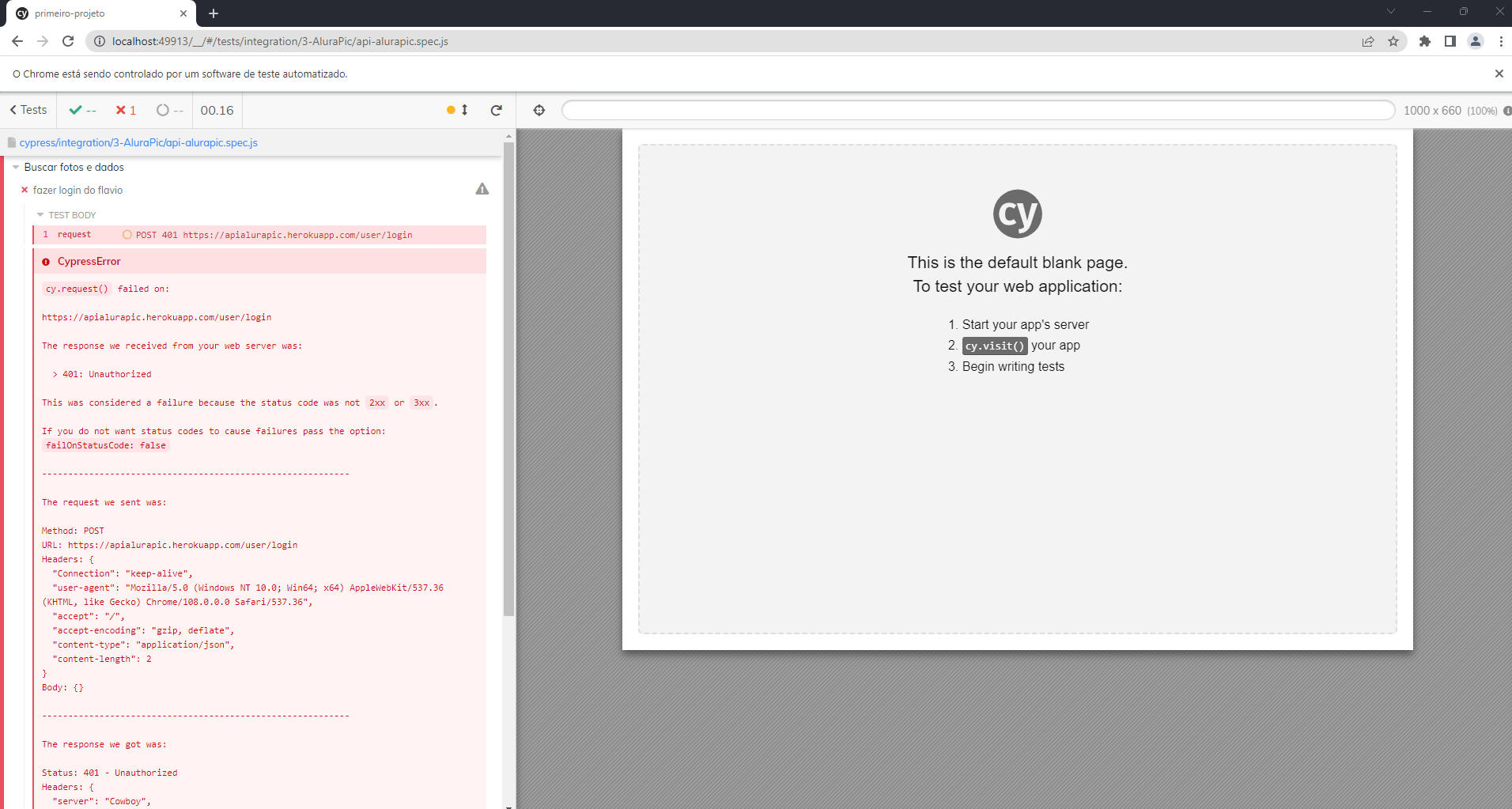This screenshot has width=1512, height=809.
Task: Open Chrome side panel icon
Action: [1450, 41]
